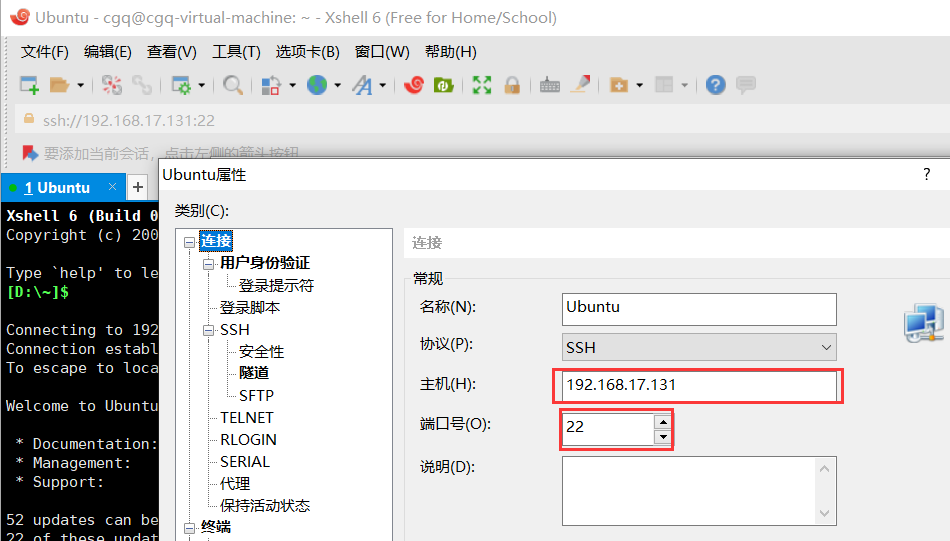Viewport: 950px width, 541px height.
Task: Select SERIAL tree item
Action: (x=245, y=462)
